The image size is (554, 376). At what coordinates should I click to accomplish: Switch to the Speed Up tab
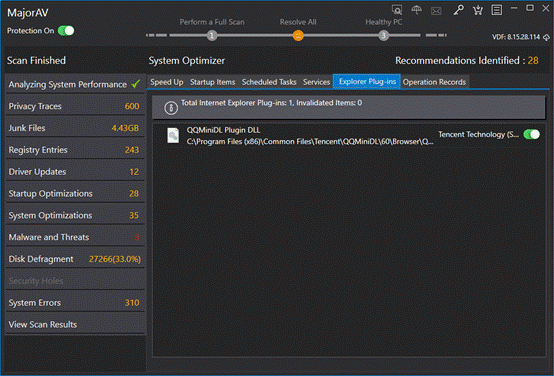pos(167,82)
